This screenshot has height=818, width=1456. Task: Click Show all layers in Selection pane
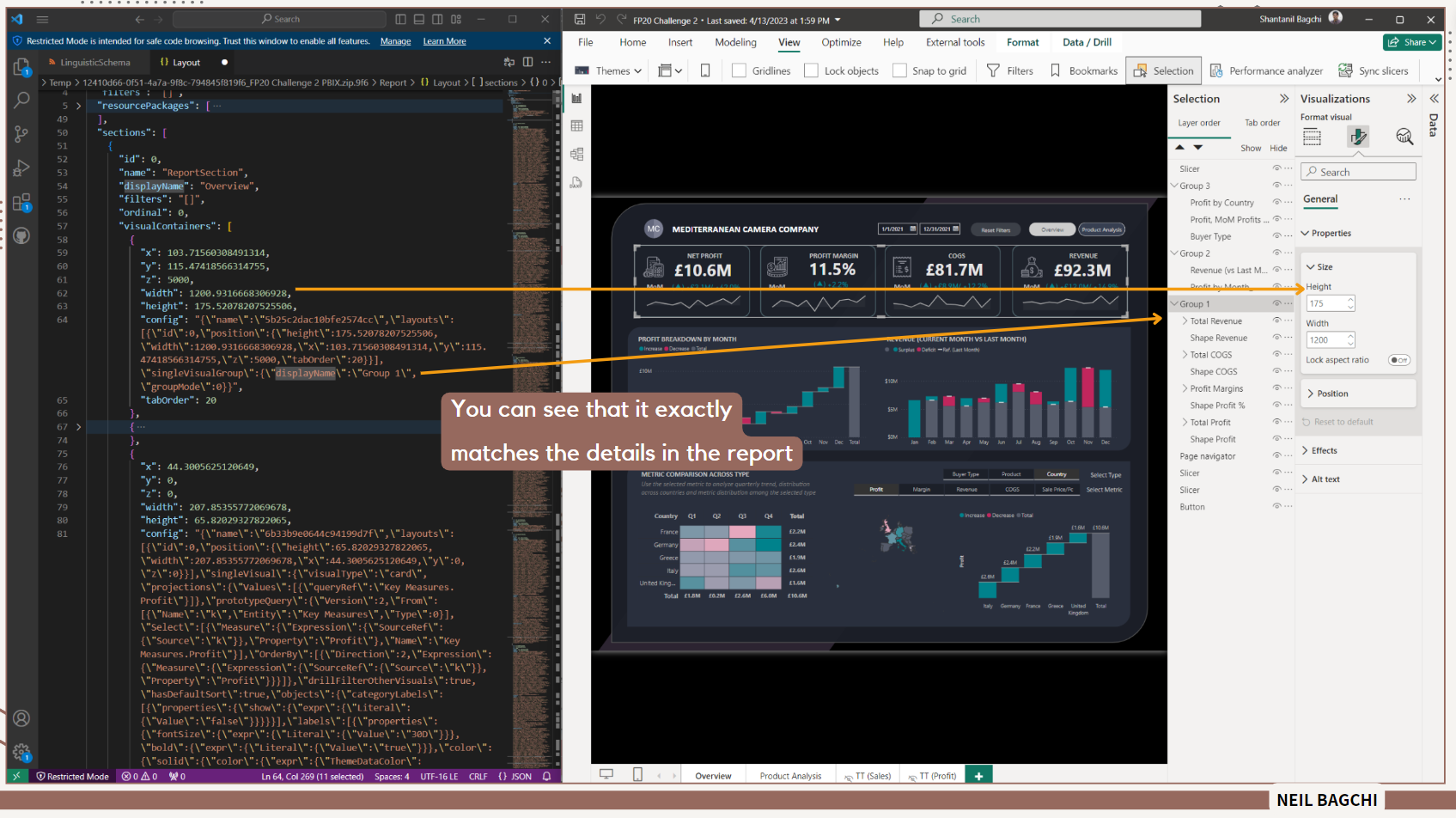point(1251,148)
